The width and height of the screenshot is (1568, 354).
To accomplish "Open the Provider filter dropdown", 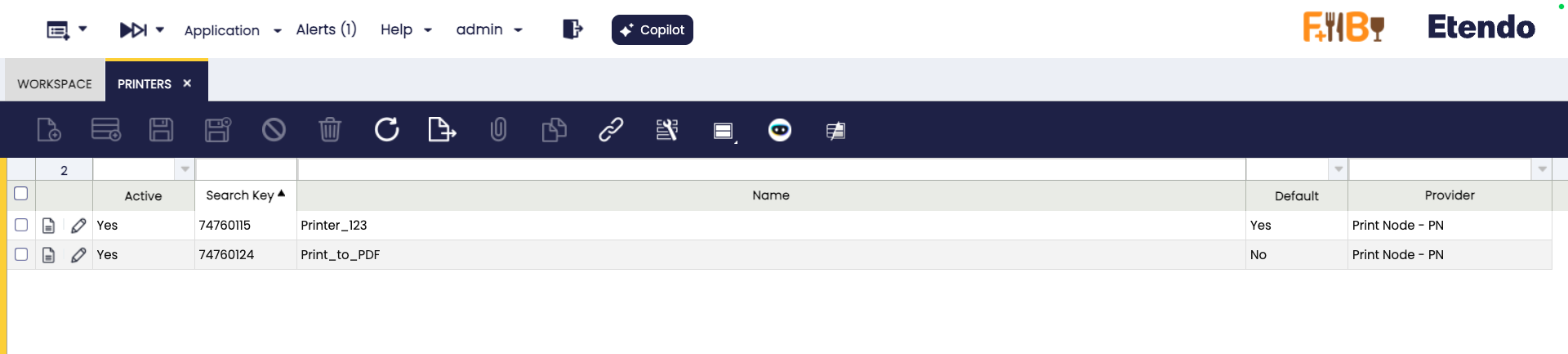I will tap(1542, 169).
